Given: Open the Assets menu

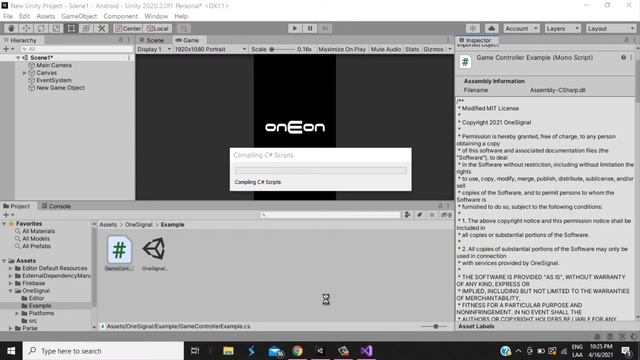Looking at the screenshot, I should tap(45, 16).
